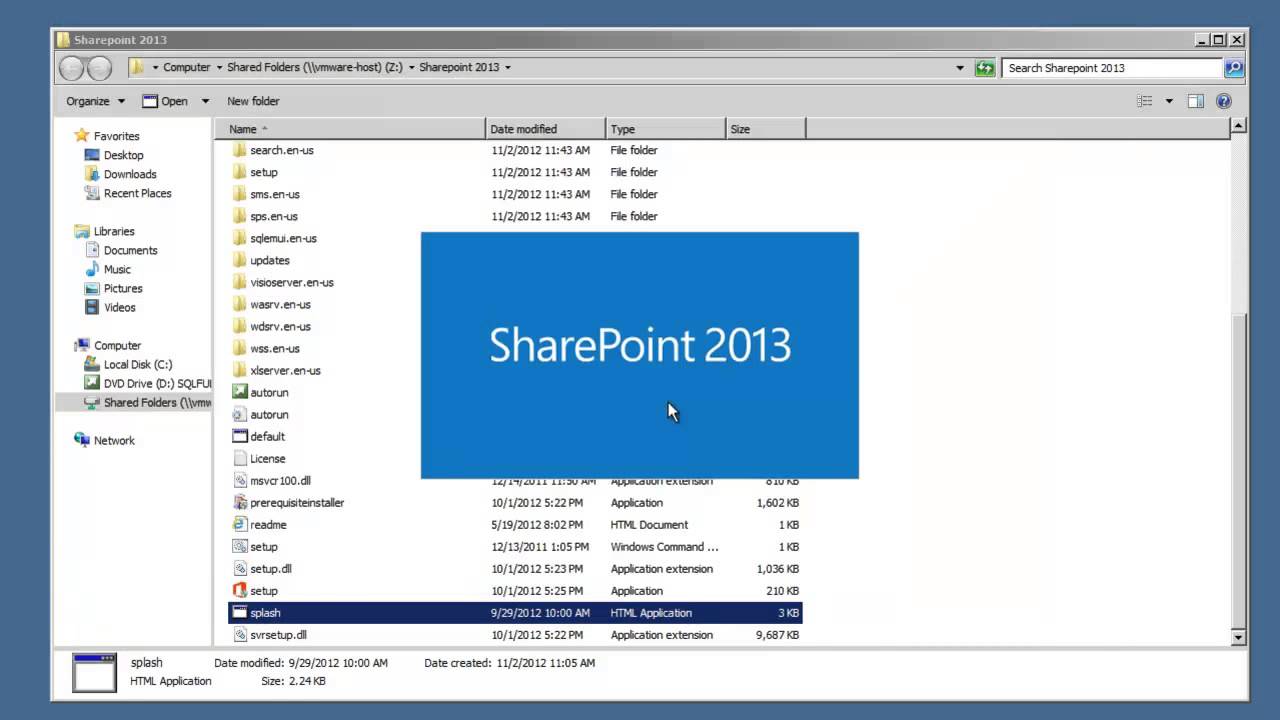Select the readme HTML document icon

tap(239, 524)
